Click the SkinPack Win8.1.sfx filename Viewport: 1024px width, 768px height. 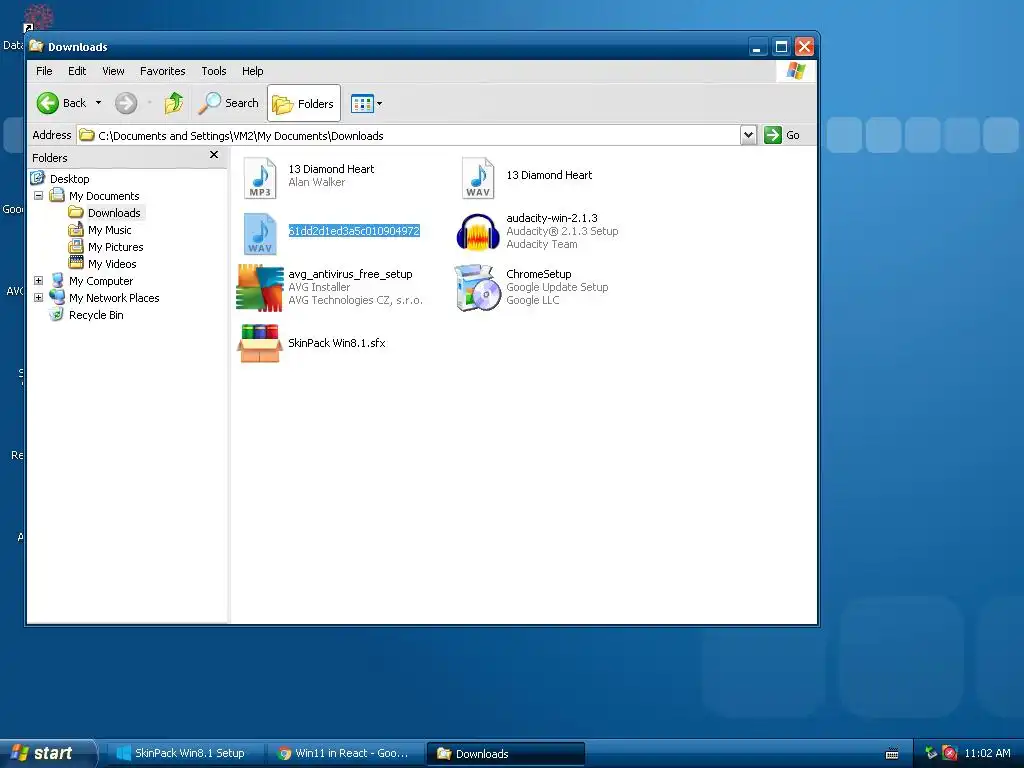pyautogui.click(x=337, y=343)
